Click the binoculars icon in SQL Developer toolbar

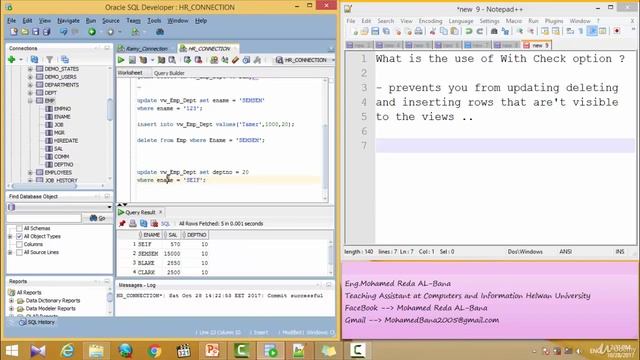point(160,31)
